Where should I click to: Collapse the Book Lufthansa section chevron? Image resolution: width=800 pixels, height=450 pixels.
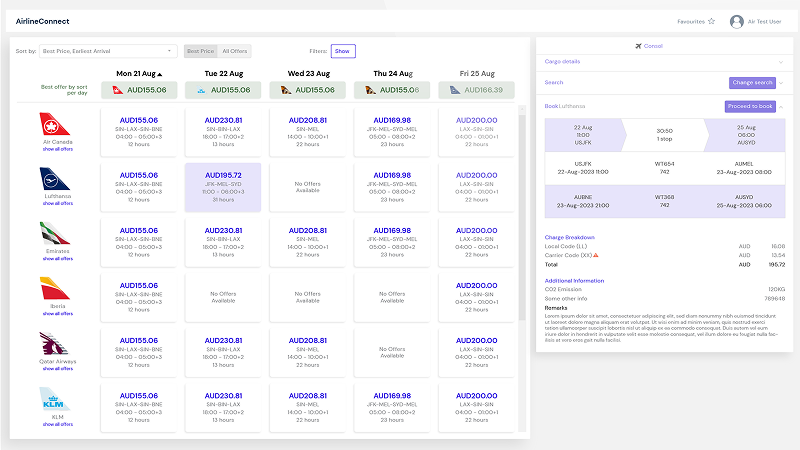click(x=781, y=107)
